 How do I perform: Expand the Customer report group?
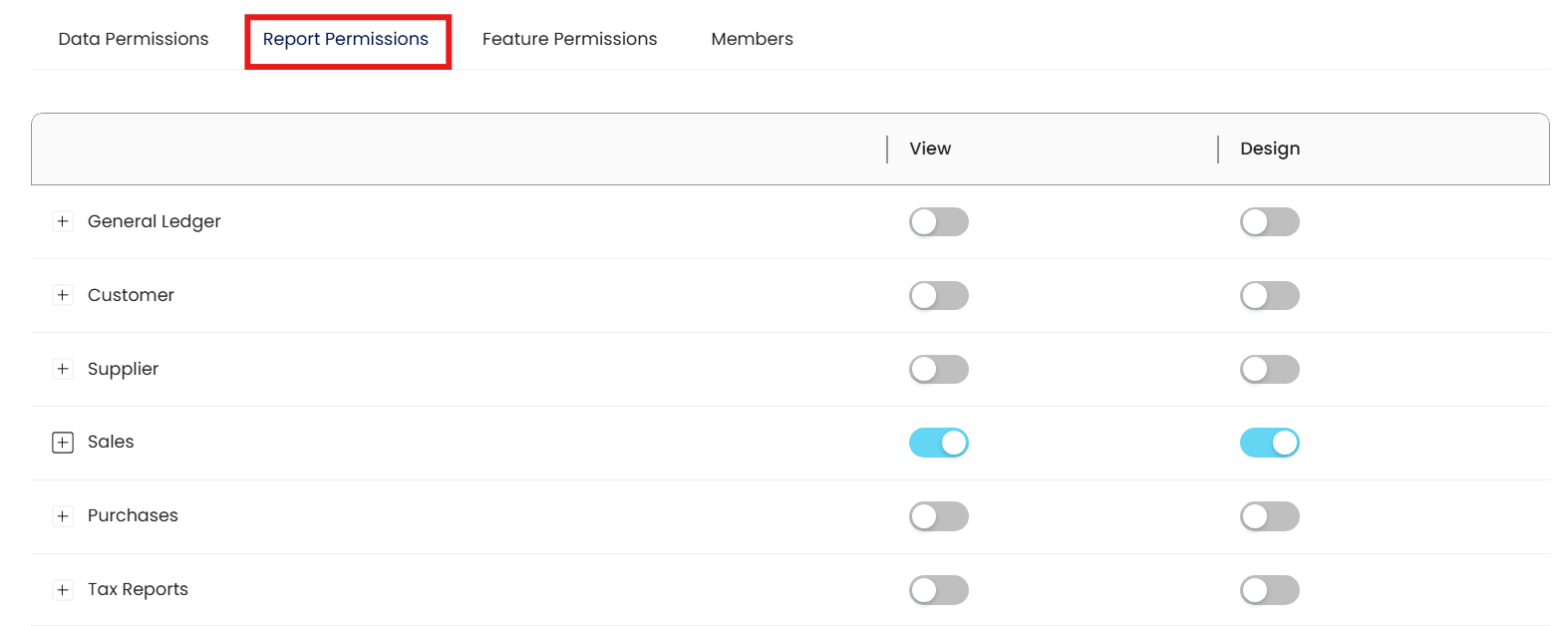pos(63,295)
